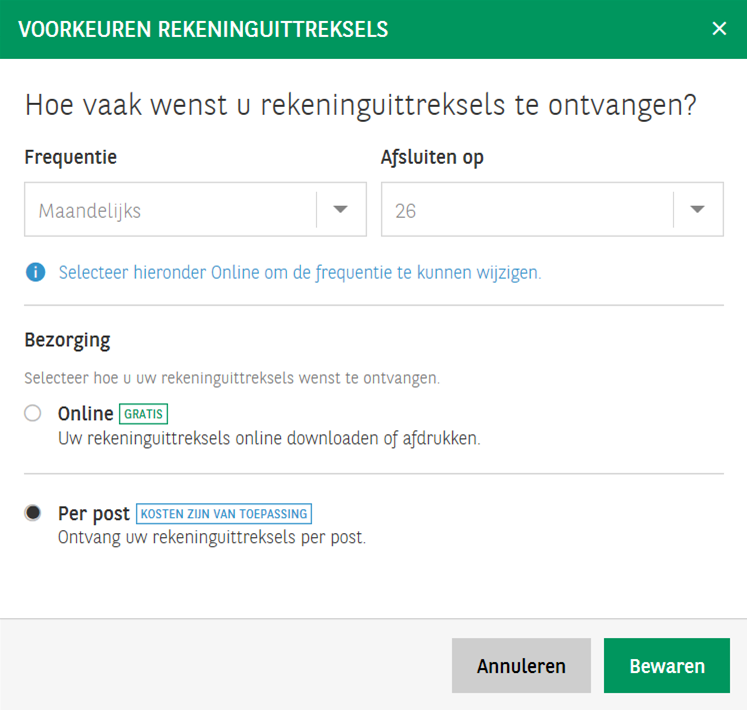Click the Online option label

coord(85,414)
